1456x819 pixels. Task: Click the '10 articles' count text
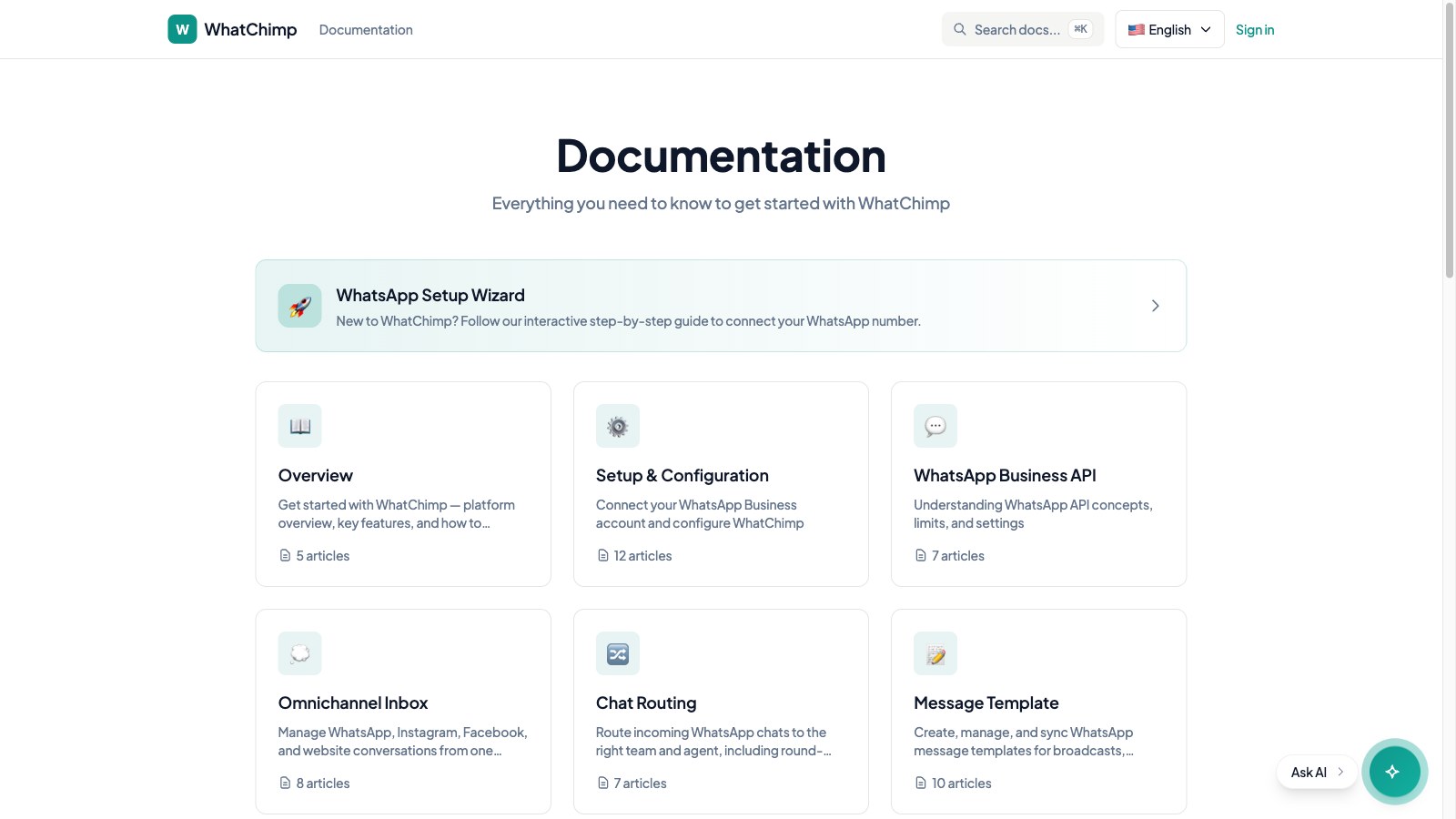[x=962, y=783]
